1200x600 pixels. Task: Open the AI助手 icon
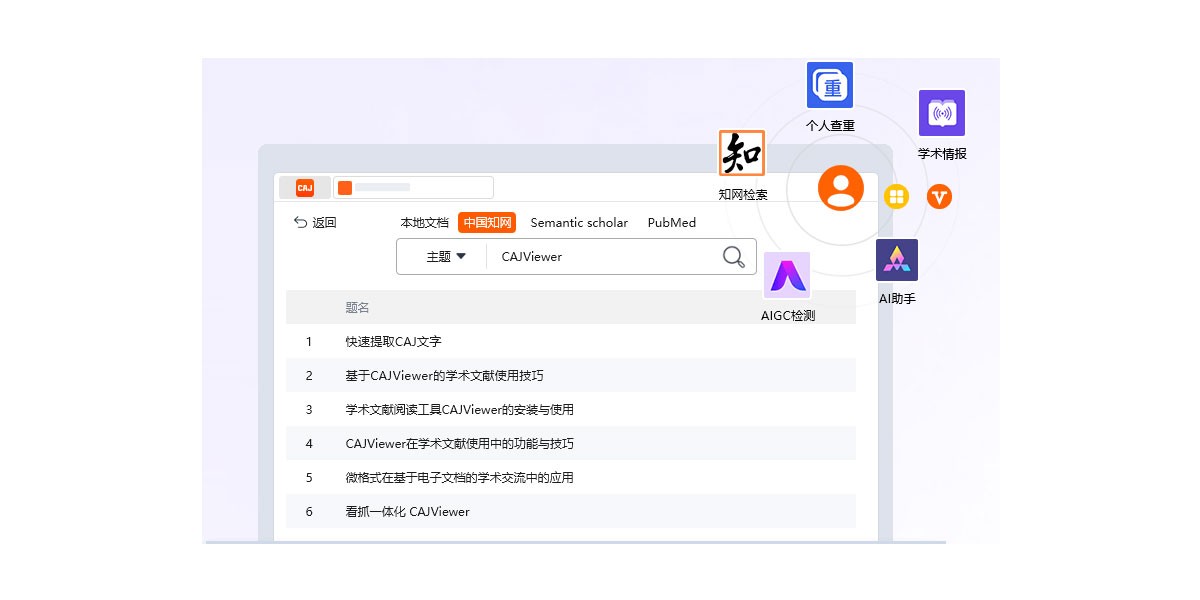(897, 260)
